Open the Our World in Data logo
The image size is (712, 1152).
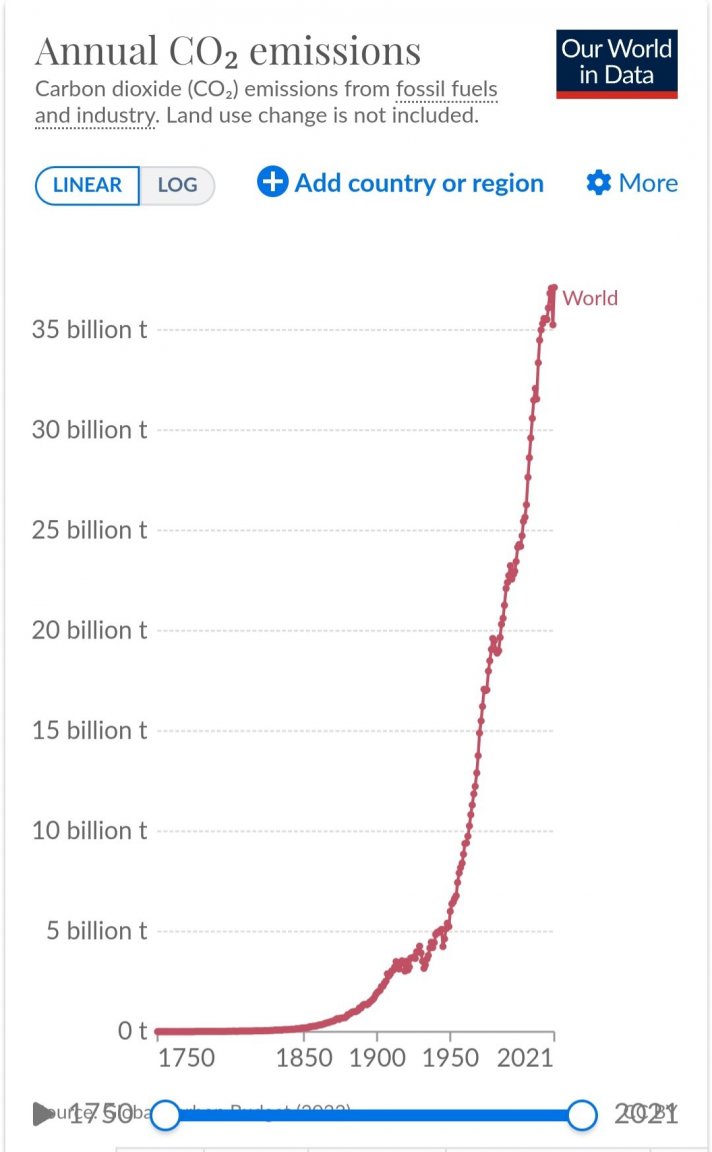coord(616,64)
